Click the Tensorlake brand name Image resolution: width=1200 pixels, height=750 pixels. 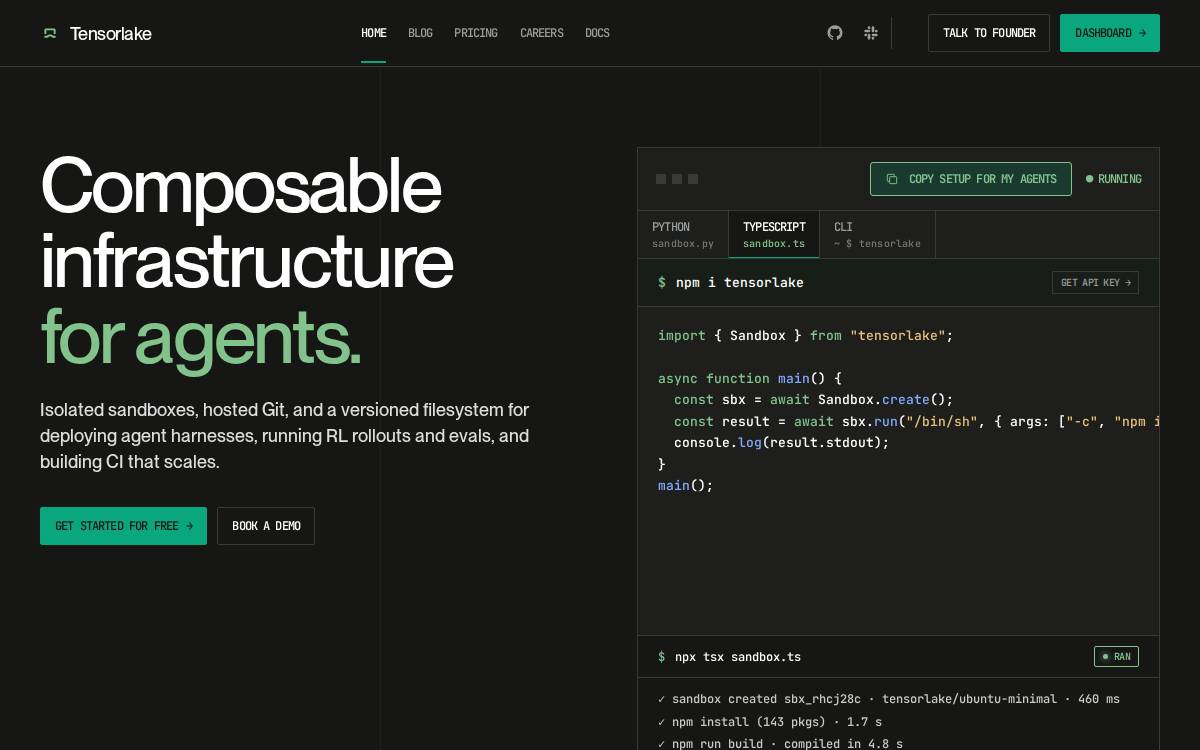coord(111,33)
